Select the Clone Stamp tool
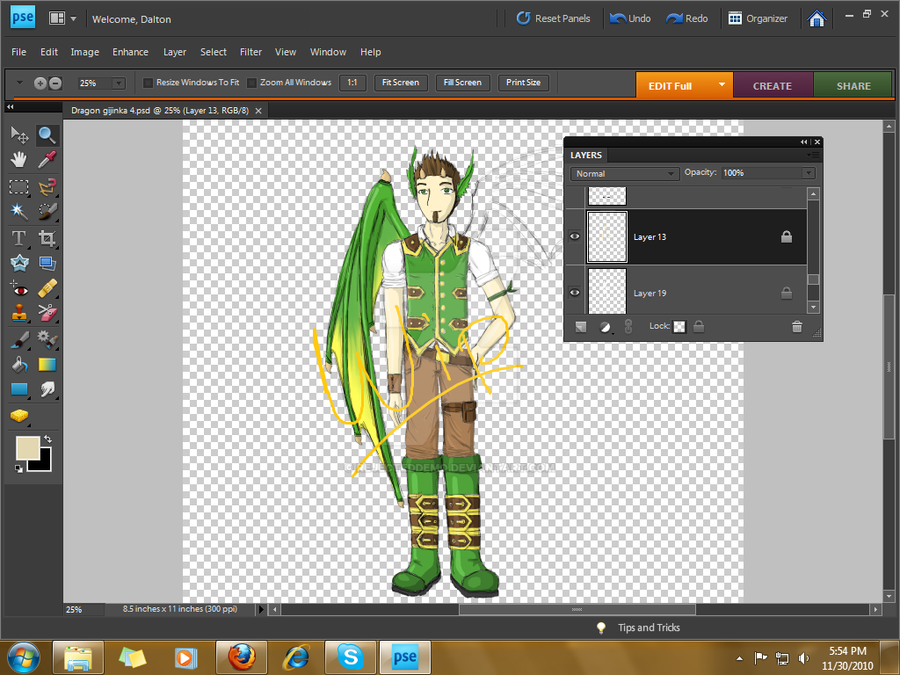Viewport: 900px width, 675px height. (x=19, y=313)
